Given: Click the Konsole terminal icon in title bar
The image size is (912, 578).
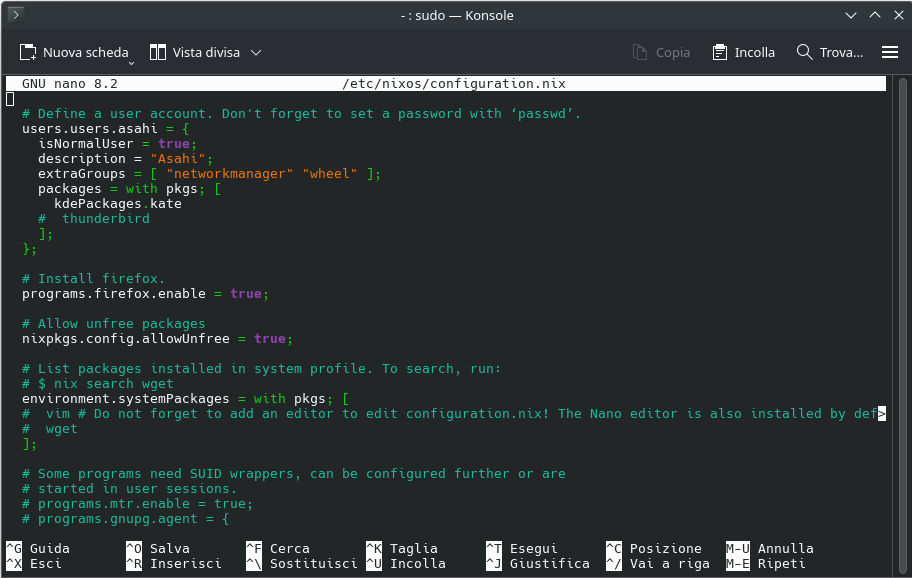Looking at the screenshot, I should [15, 16].
